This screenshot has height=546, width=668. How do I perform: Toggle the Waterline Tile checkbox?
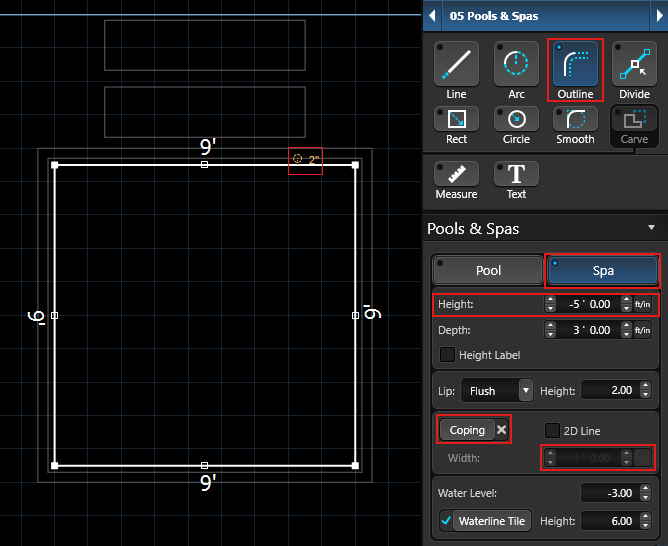pos(446,521)
